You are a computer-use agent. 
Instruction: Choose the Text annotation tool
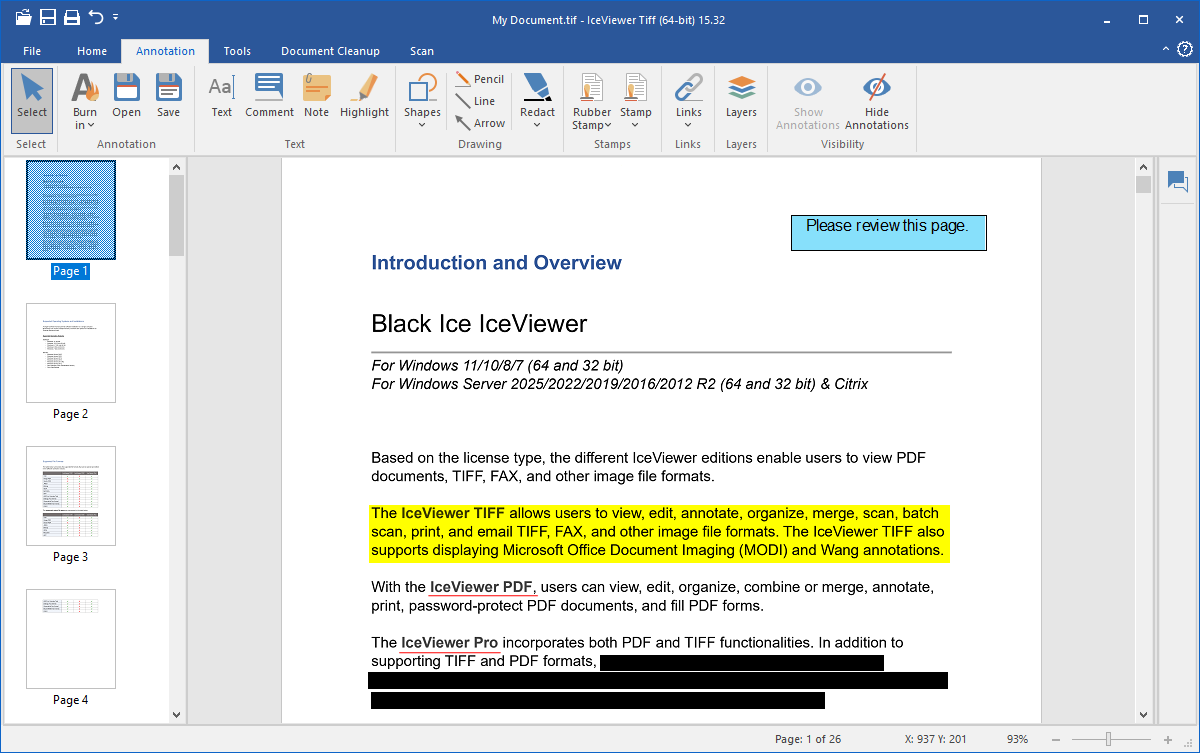point(222,96)
